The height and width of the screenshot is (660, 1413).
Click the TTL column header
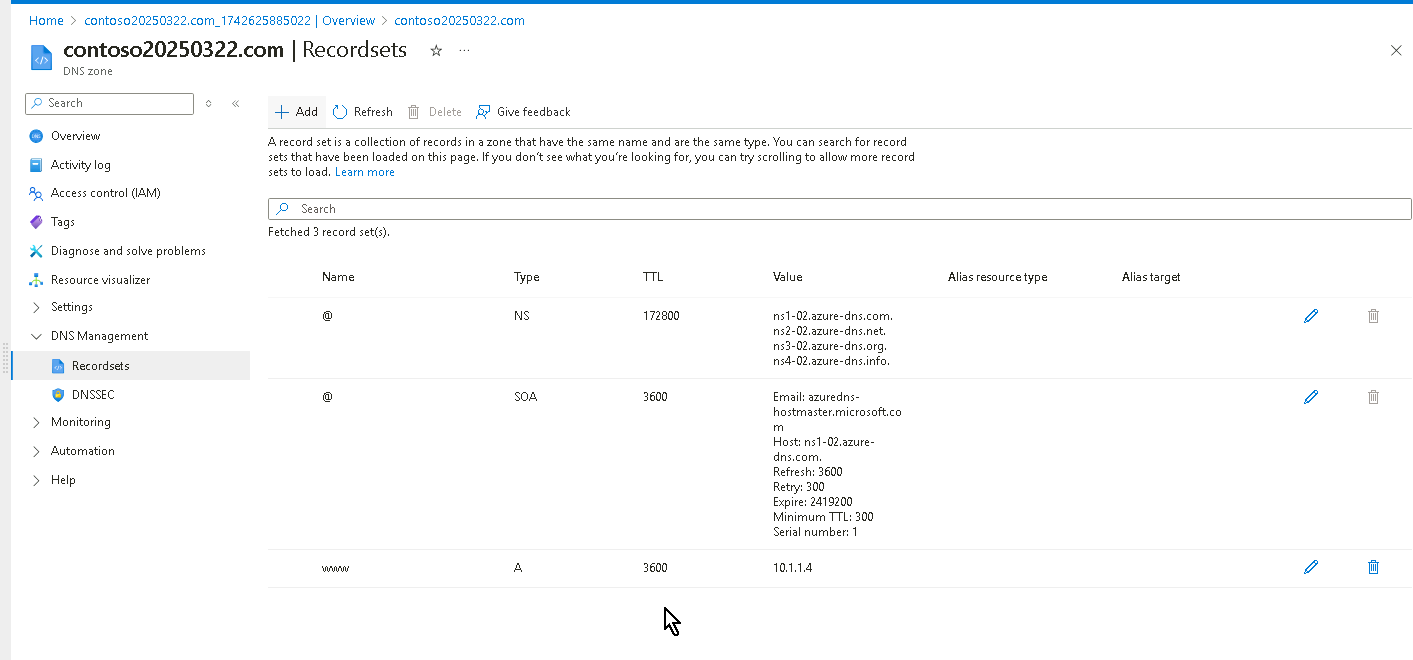coord(653,277)
